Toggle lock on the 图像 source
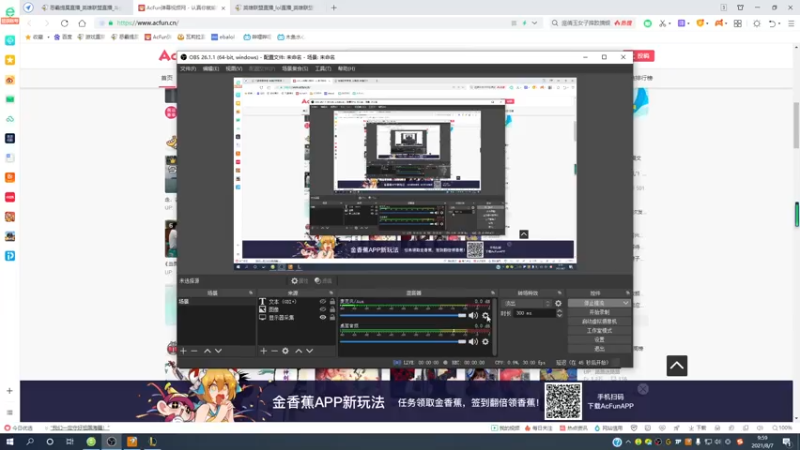The height and width of the screenshot is (450, 800). coord(332,309)
